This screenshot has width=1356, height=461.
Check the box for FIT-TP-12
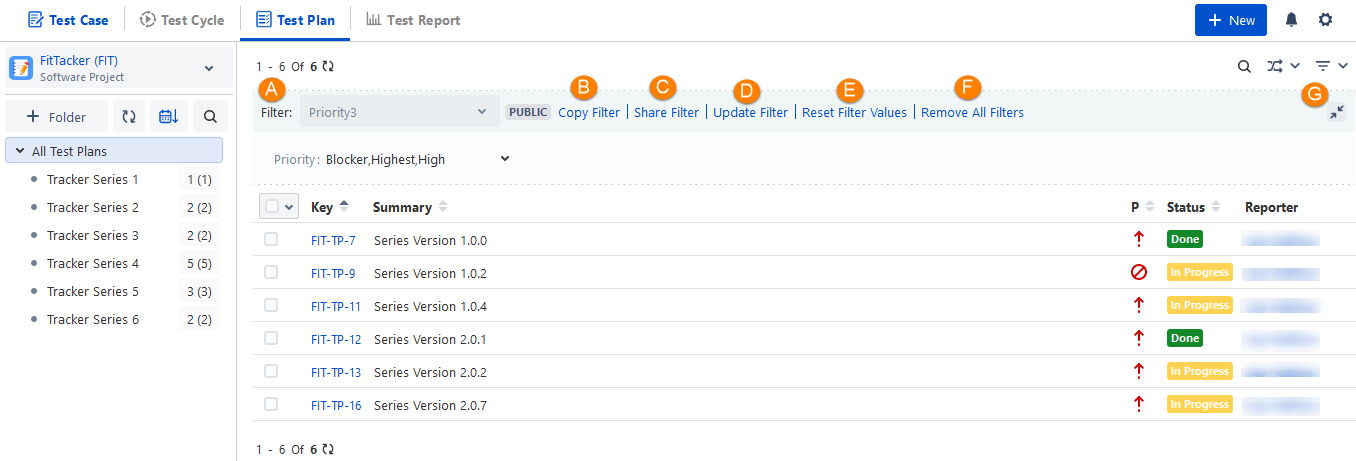(x=271, y=338)
